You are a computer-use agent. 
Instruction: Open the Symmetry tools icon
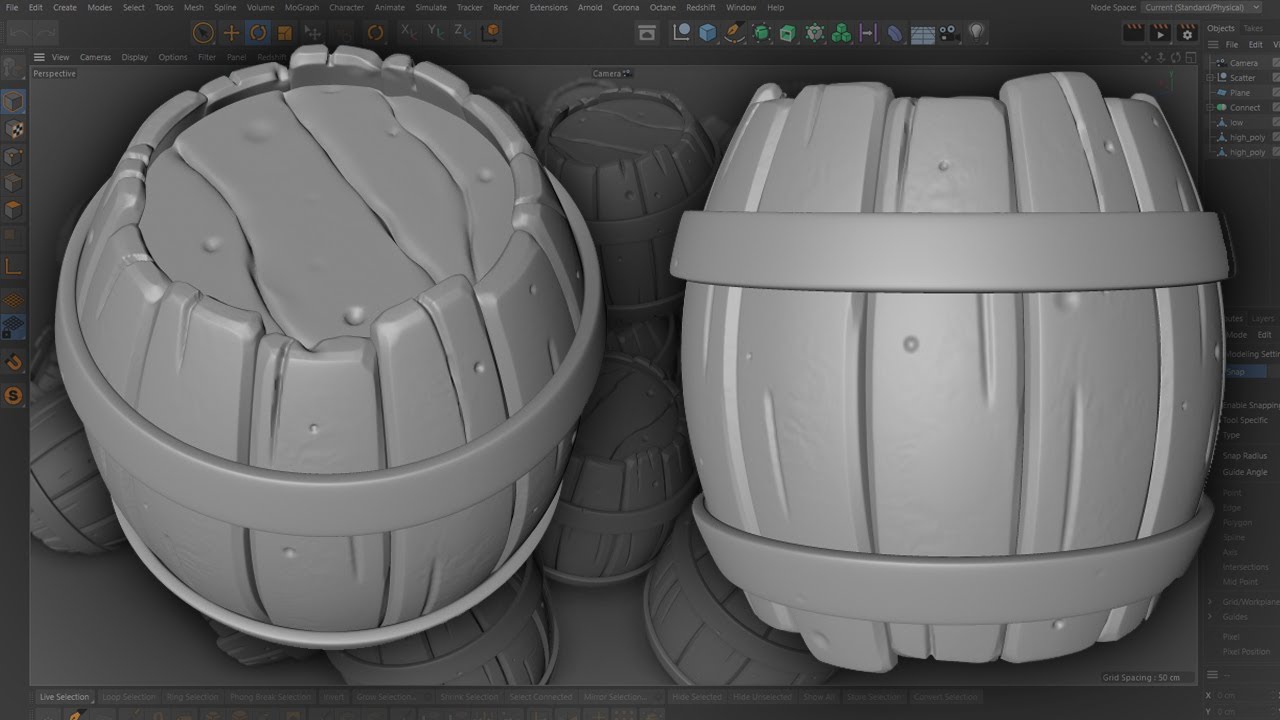click(x=868, y=33)
